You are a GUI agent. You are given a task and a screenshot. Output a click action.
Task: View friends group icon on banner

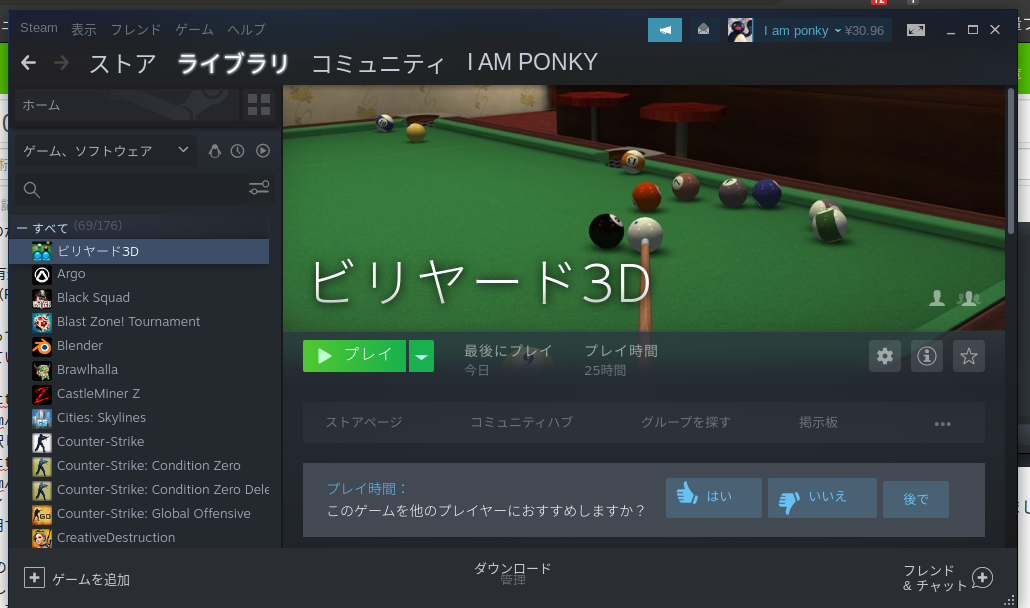[969, 298]
